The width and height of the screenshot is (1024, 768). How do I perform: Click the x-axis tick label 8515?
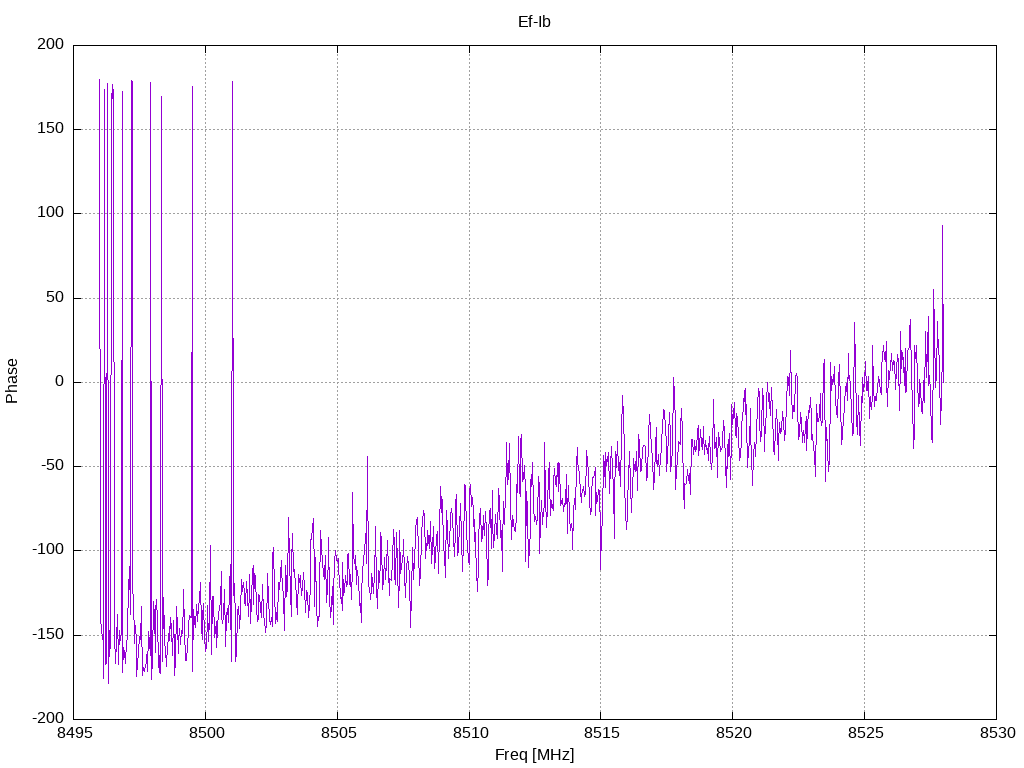601,734
